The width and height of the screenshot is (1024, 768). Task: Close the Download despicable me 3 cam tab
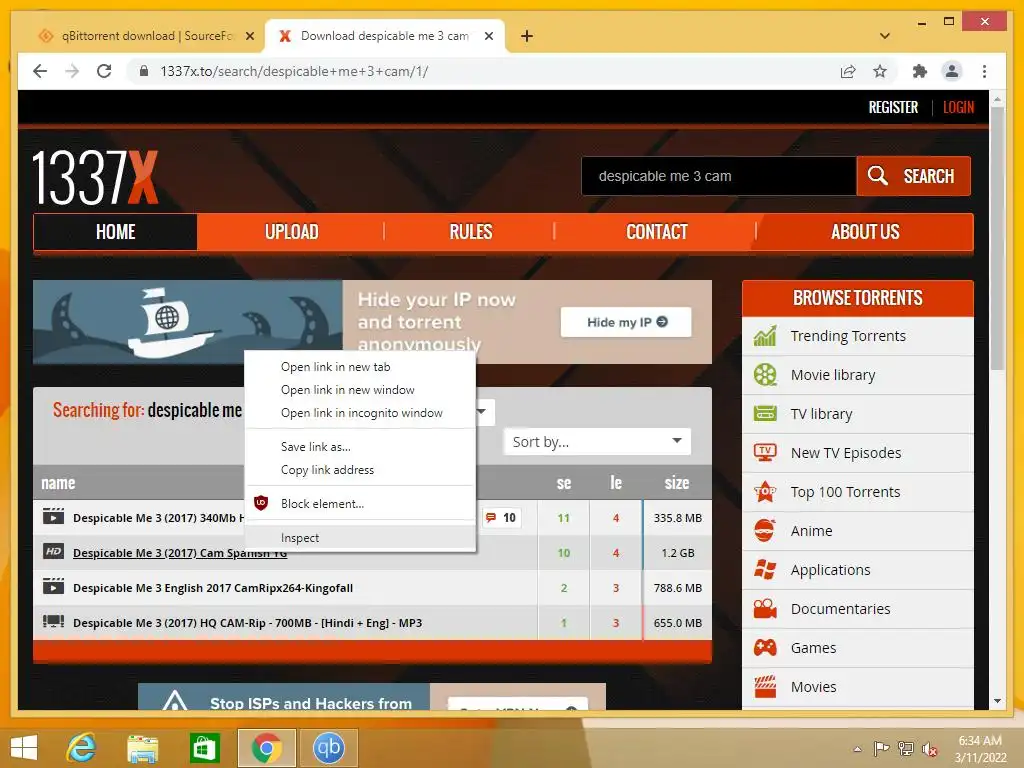(488, 36)
